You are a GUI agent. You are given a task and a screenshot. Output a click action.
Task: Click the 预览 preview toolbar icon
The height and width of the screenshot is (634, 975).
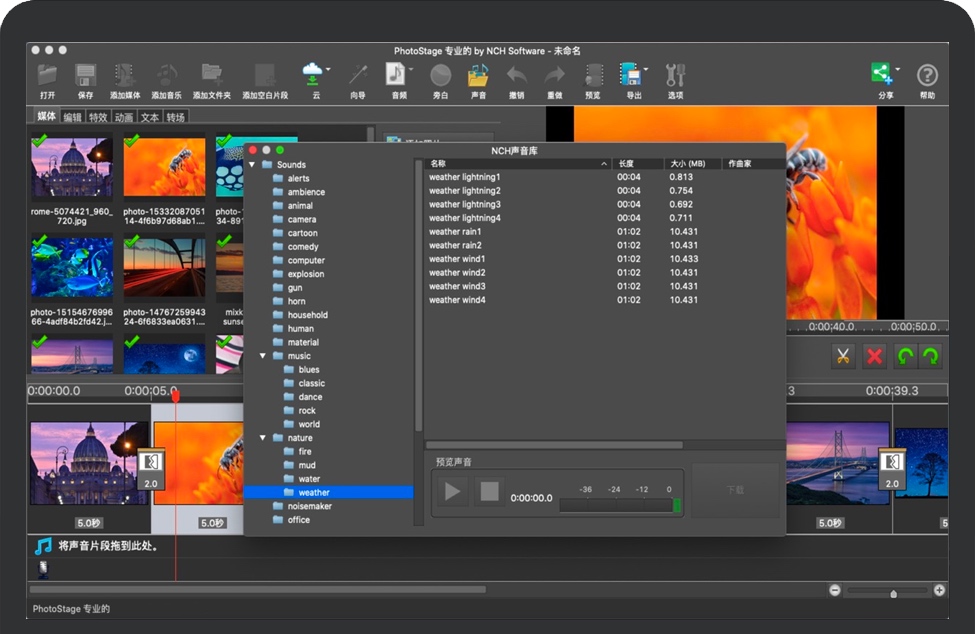click(593, 76)
